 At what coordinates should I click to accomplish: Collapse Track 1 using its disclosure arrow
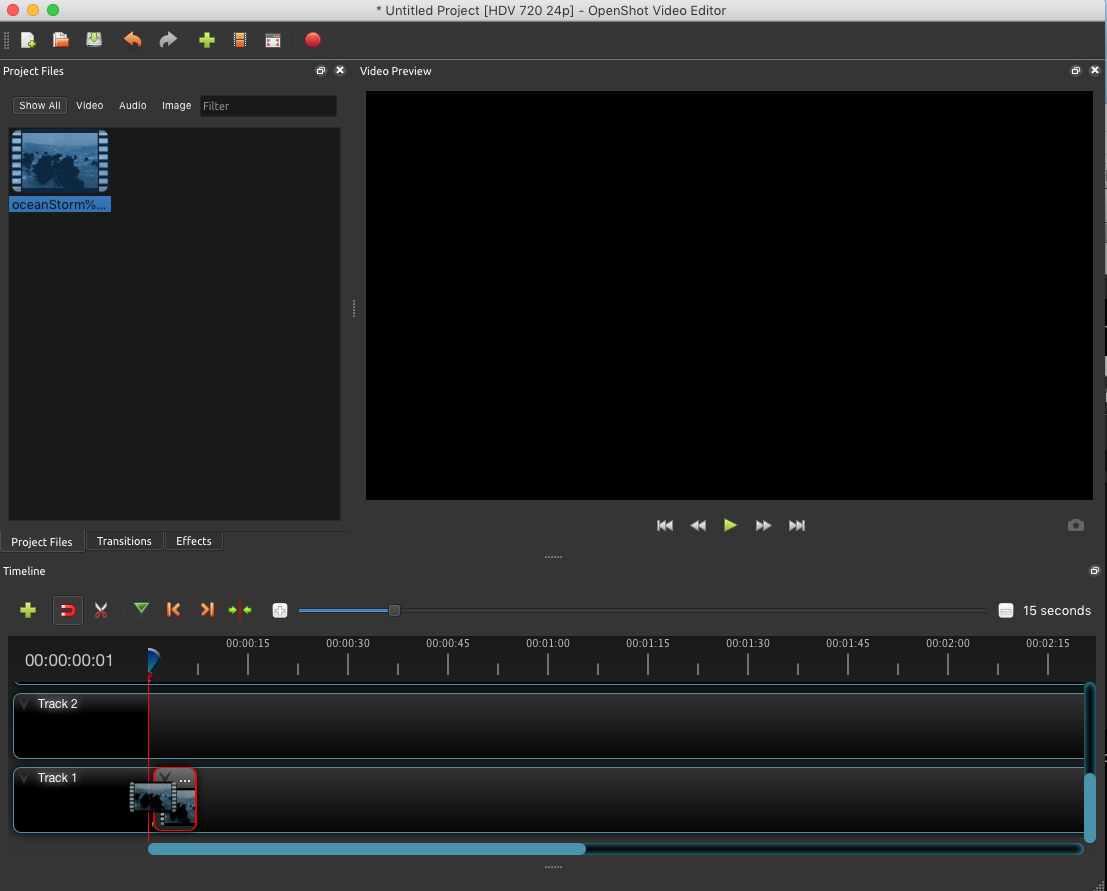click(23, 777)
